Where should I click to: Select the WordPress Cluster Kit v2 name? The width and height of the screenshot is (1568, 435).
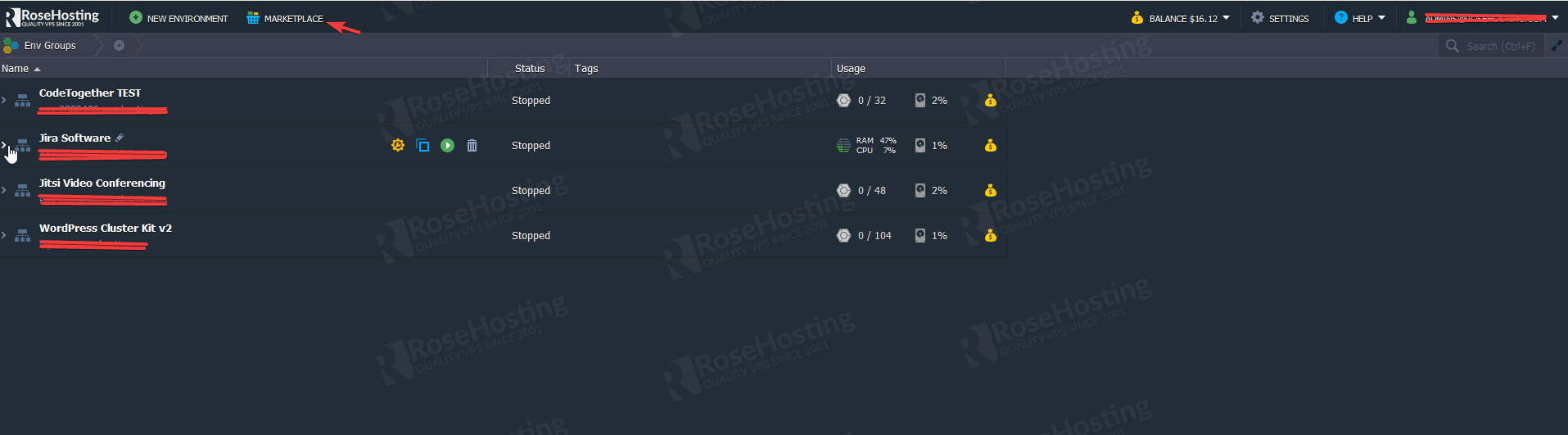(106, 229)
